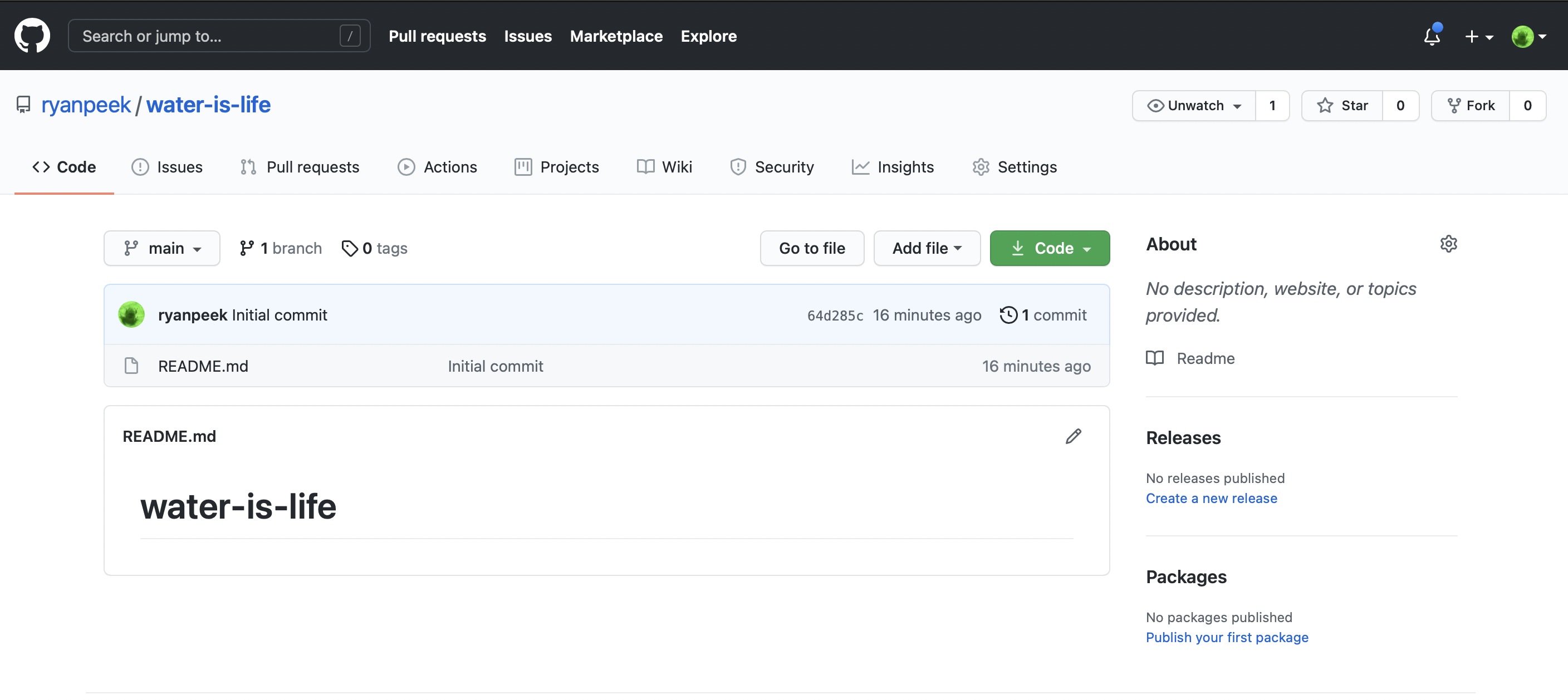Switch to the Insights tab

[893, 167]
